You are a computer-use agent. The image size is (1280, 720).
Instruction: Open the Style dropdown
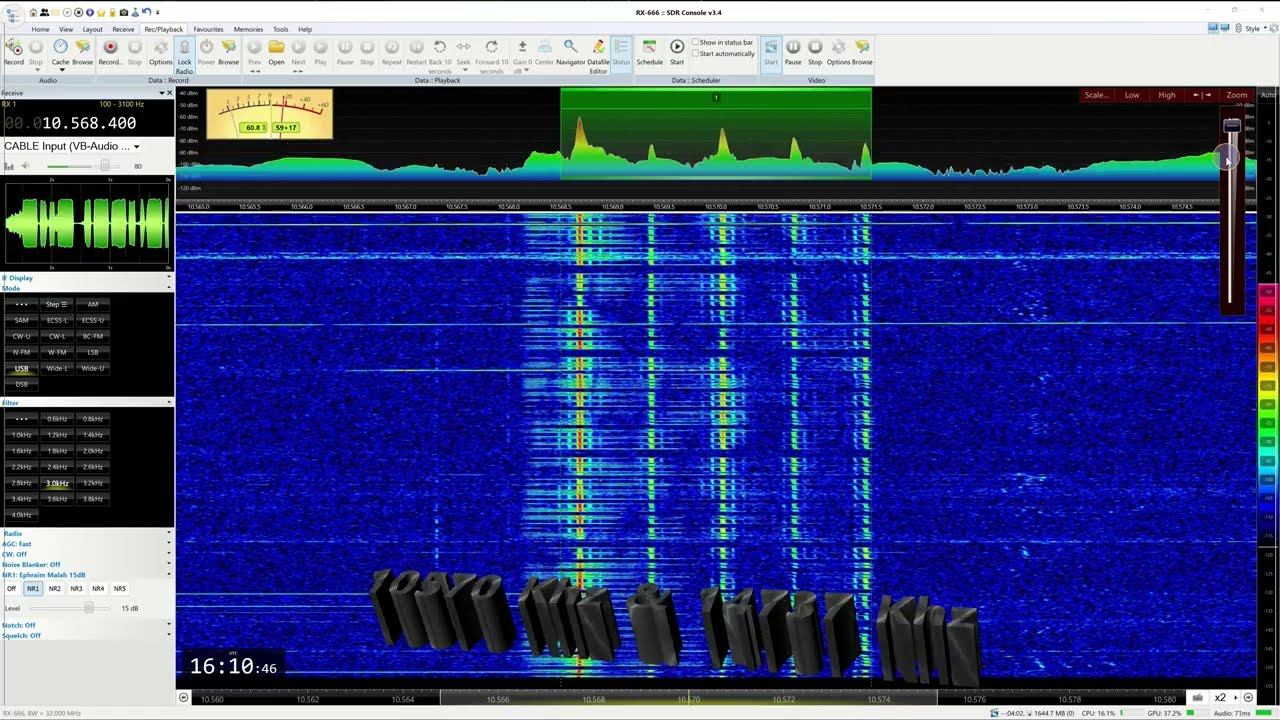(1255, 29)
